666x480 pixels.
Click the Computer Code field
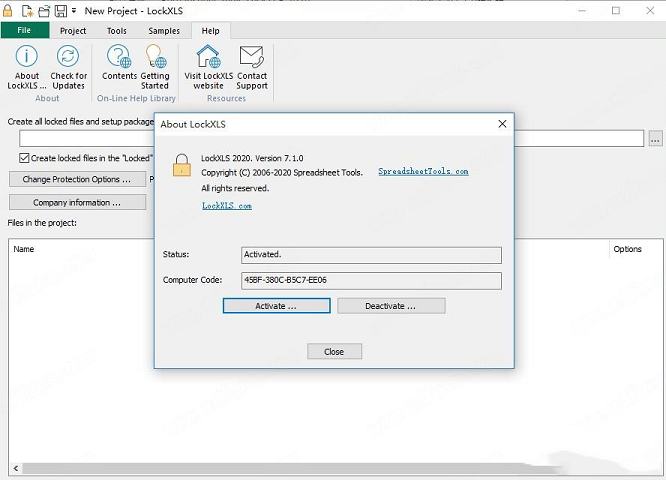tap(371, 280)
